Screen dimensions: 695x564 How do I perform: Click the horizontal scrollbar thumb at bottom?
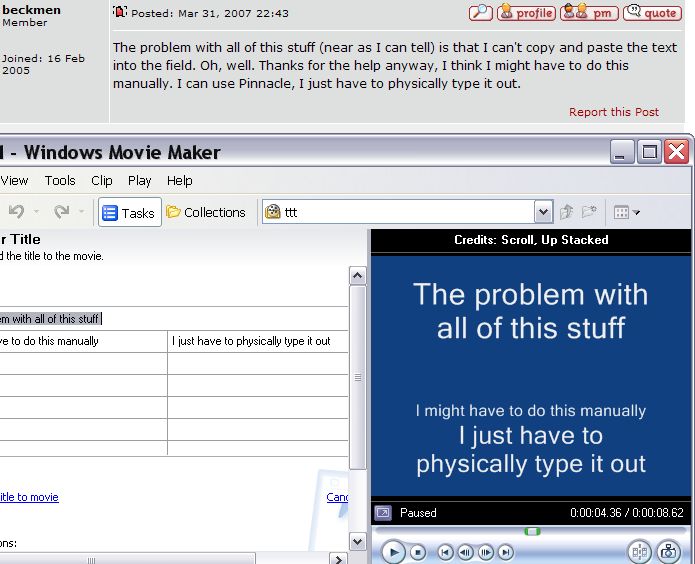[127, 560]
